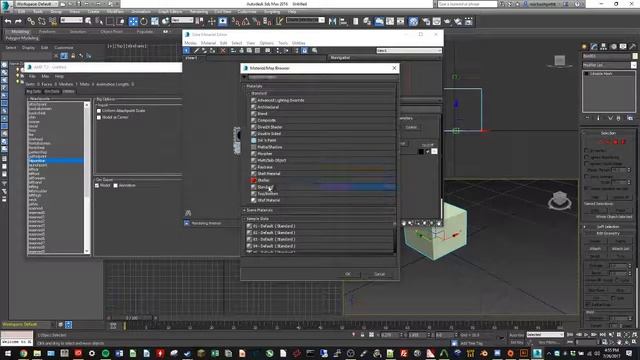Click the highlighted attachpoint list entry
Image resolution: width=640 pixels, height=360 pixels.
pos(56,161)
